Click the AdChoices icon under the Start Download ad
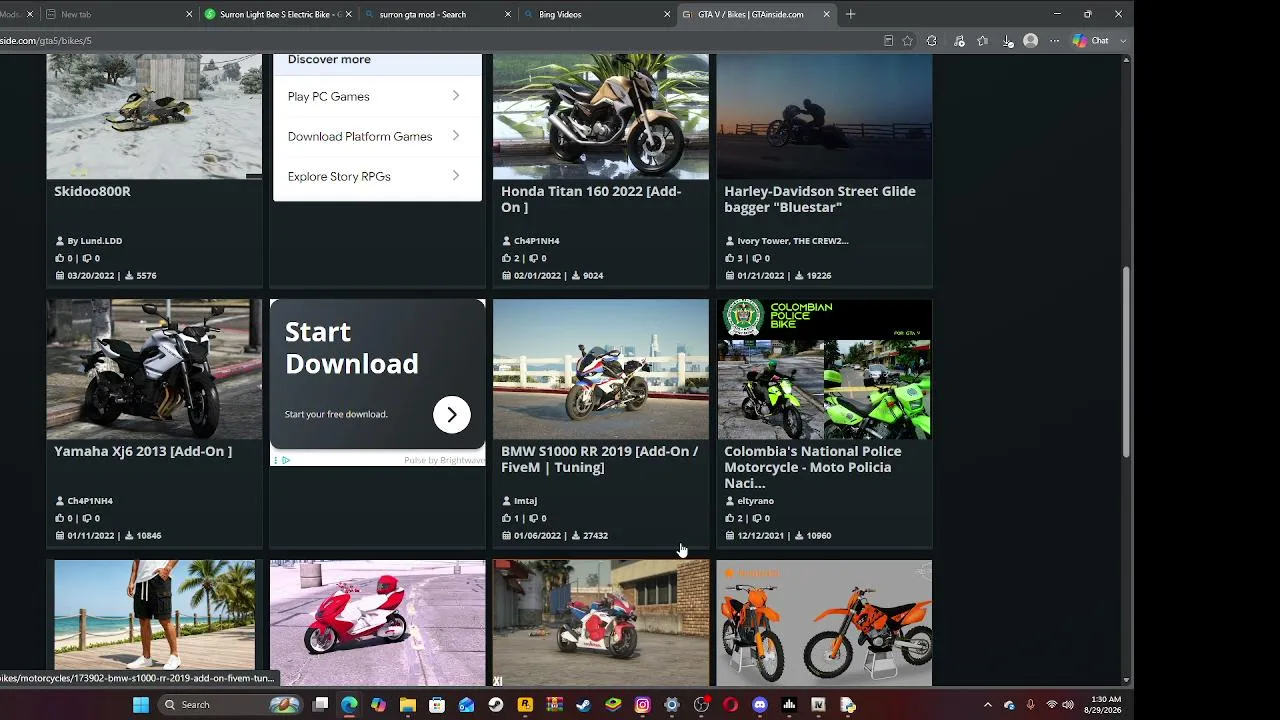 click(284, 460)
